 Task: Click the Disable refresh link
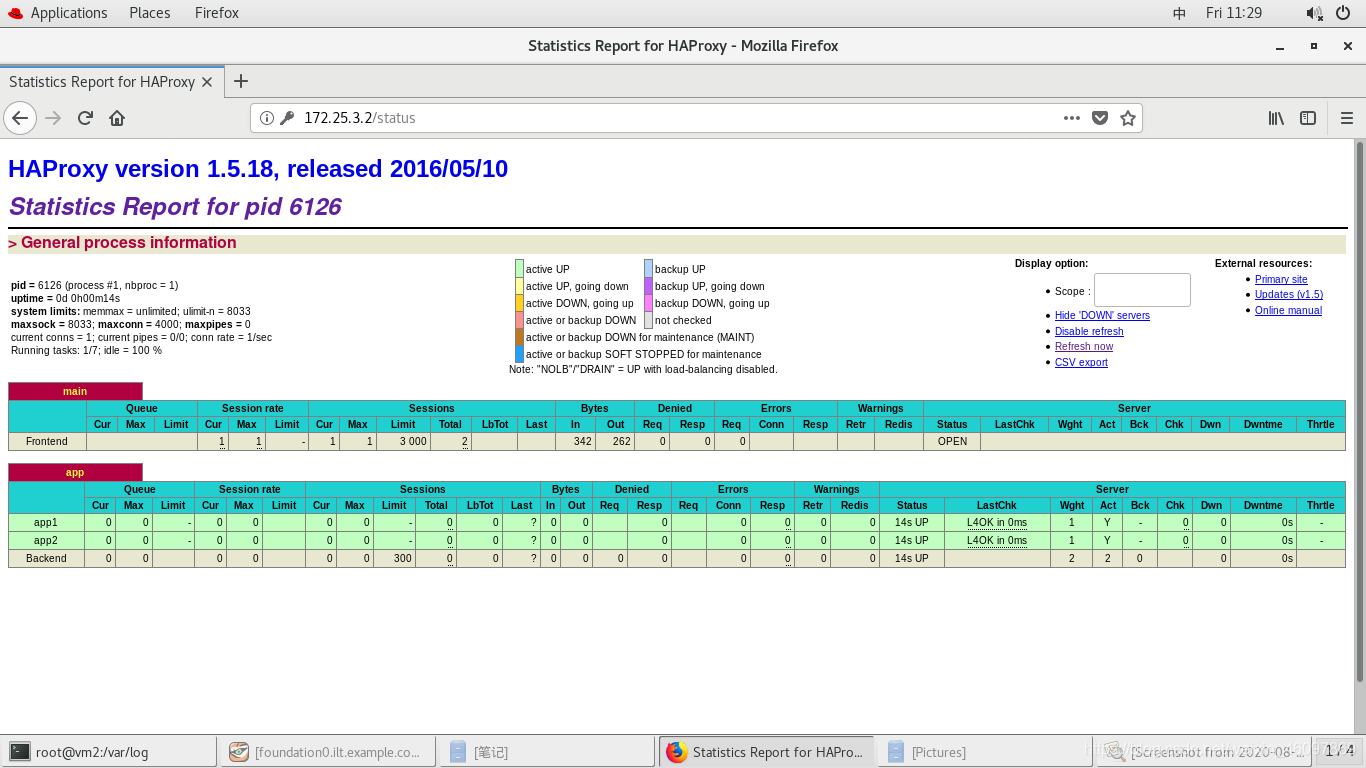point(1089,331)
